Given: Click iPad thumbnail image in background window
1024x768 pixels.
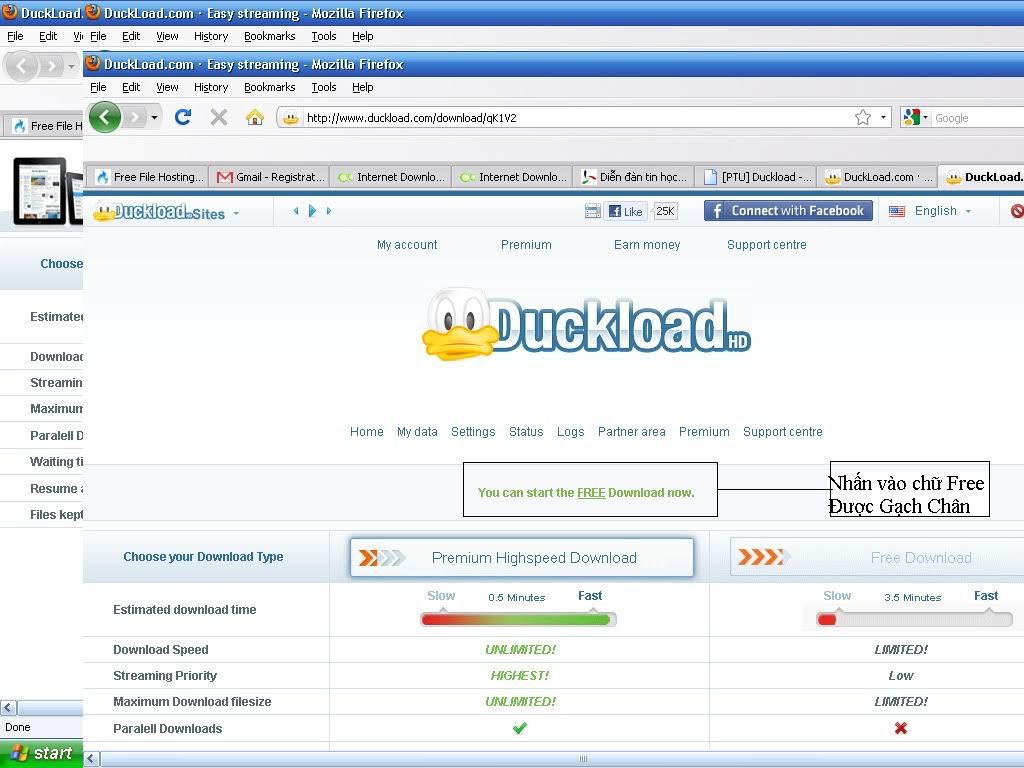Looking at the screenshot, I should pyautogui.click(x=40, y=191).
